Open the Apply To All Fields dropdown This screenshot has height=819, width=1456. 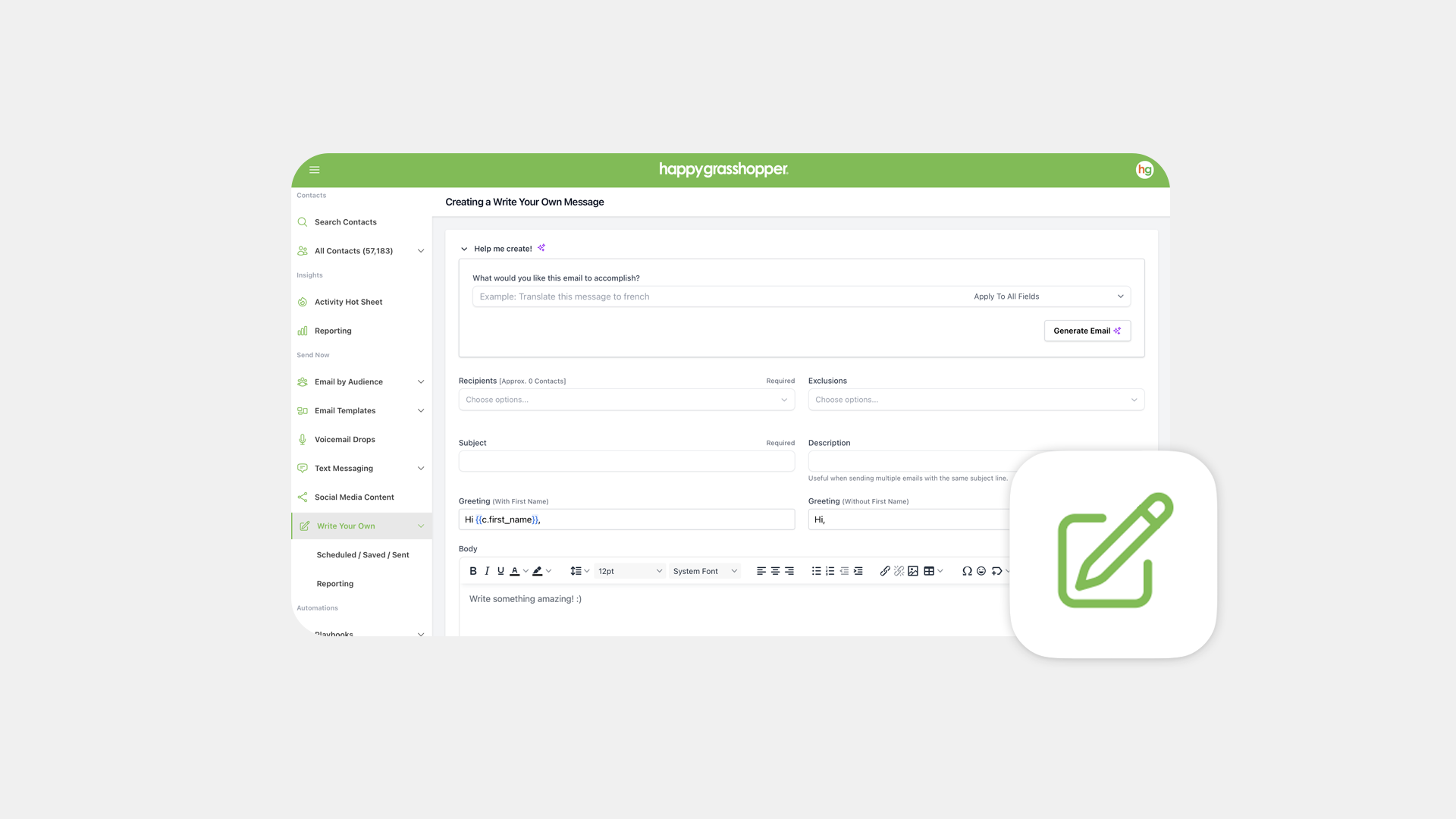(x=1049, y=297)
